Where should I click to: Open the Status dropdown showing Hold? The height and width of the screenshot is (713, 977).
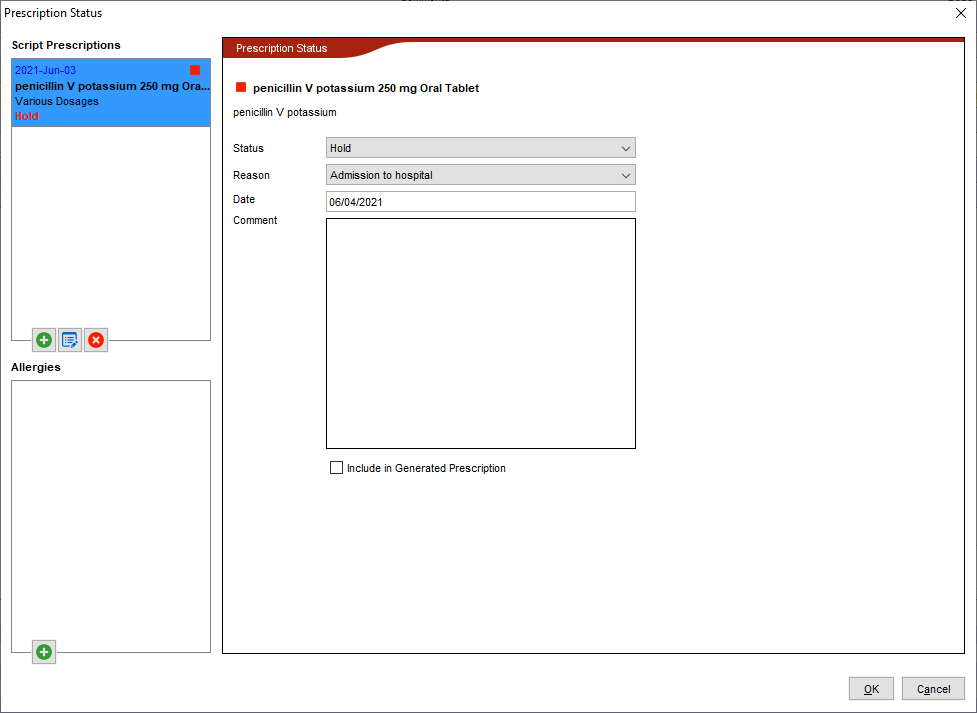coord(480,148)
